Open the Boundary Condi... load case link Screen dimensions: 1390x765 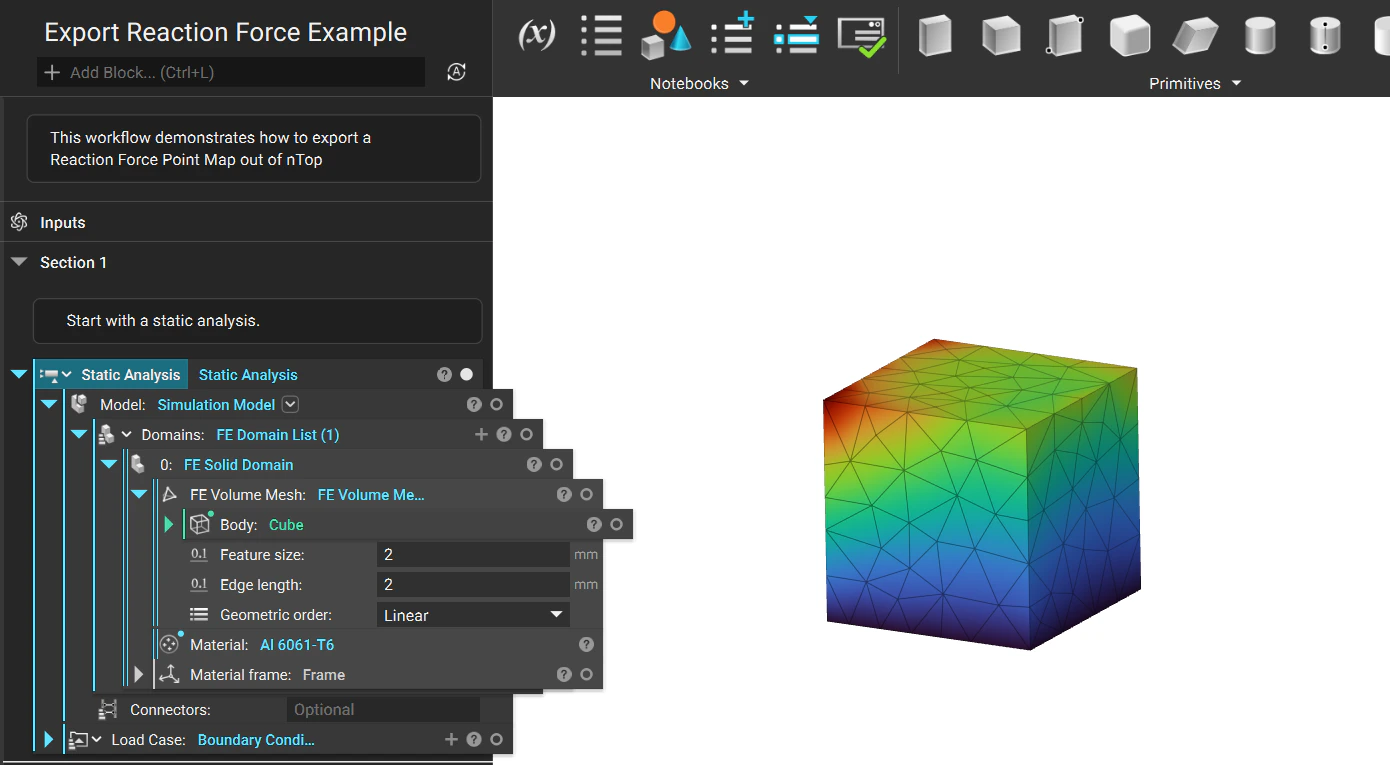[x=256, y=740]
